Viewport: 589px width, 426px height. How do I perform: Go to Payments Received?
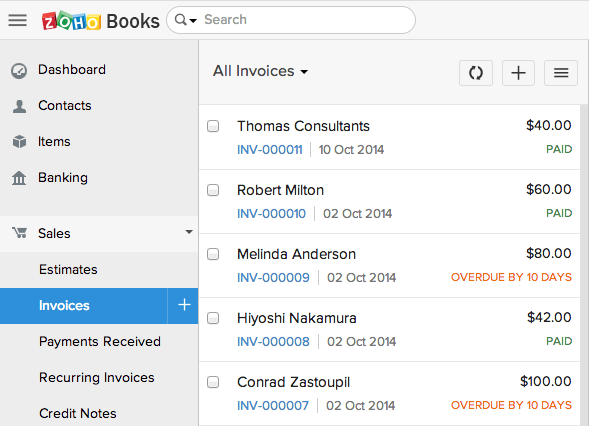tap(100, 341)
